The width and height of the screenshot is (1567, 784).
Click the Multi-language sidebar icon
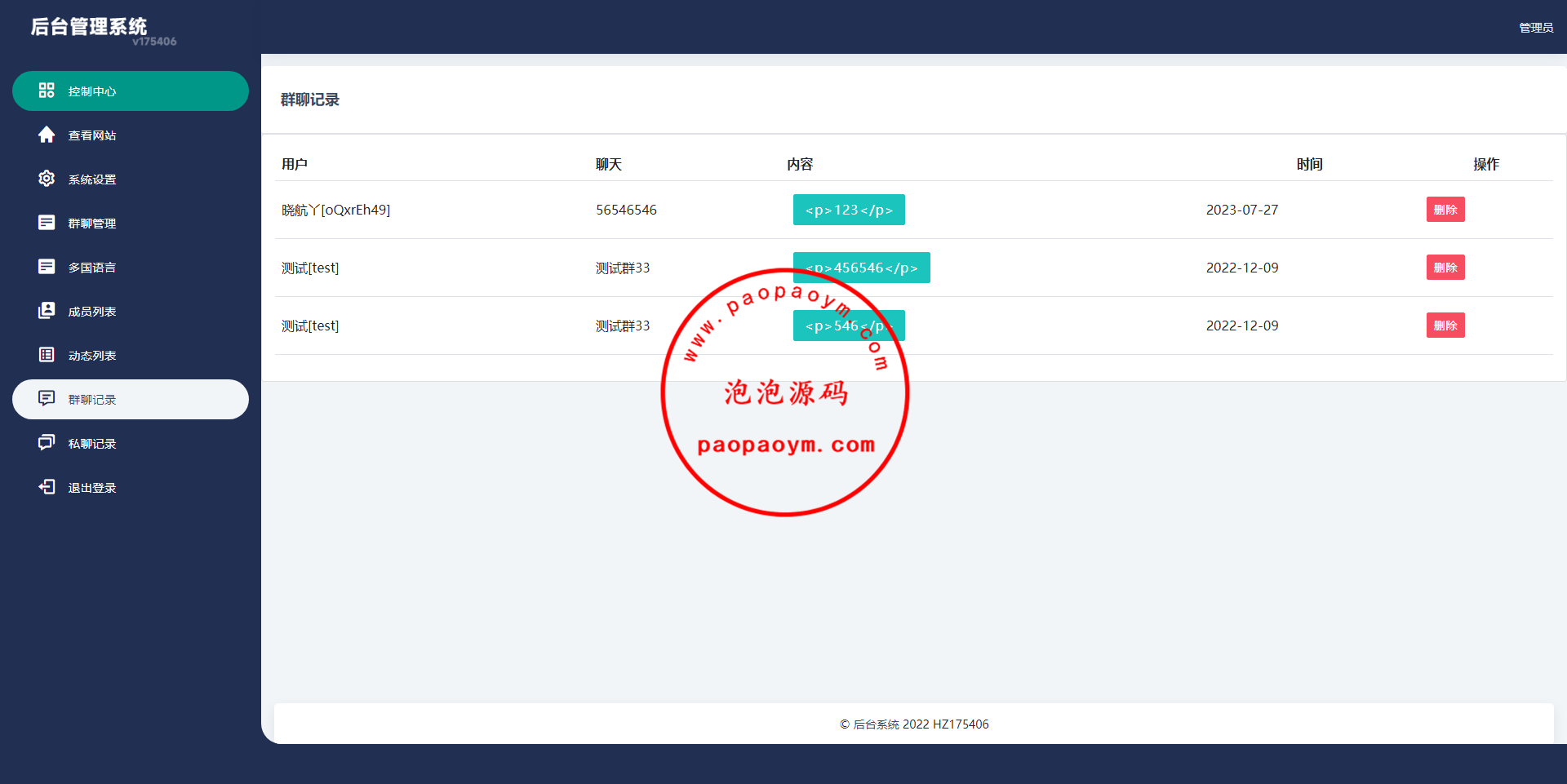pyautogui.click(x=47, y=267)
